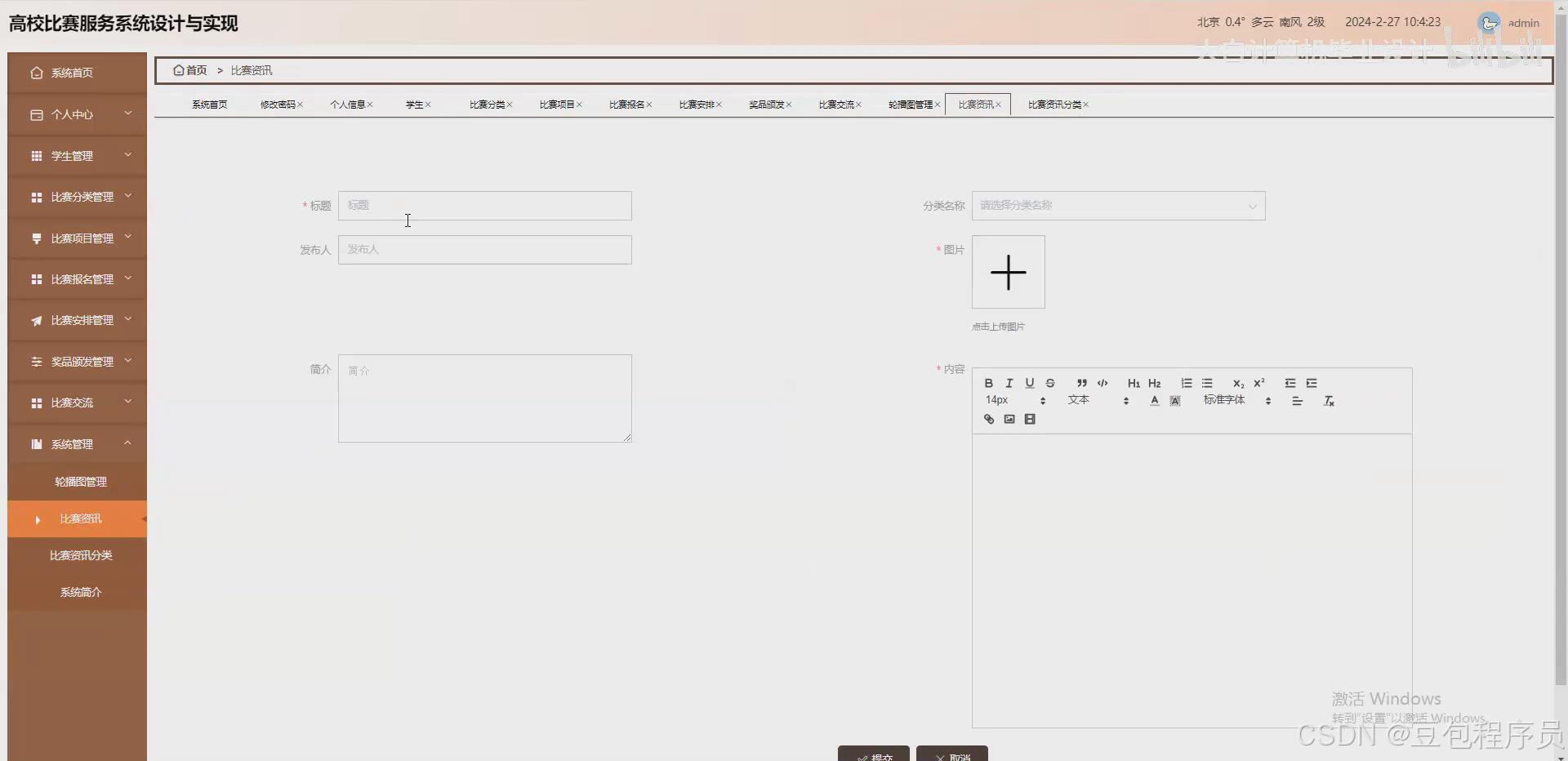Switch to the 奖品颁发 tab
Viewport: 1568px width, 761px height.
coord(766,105)
